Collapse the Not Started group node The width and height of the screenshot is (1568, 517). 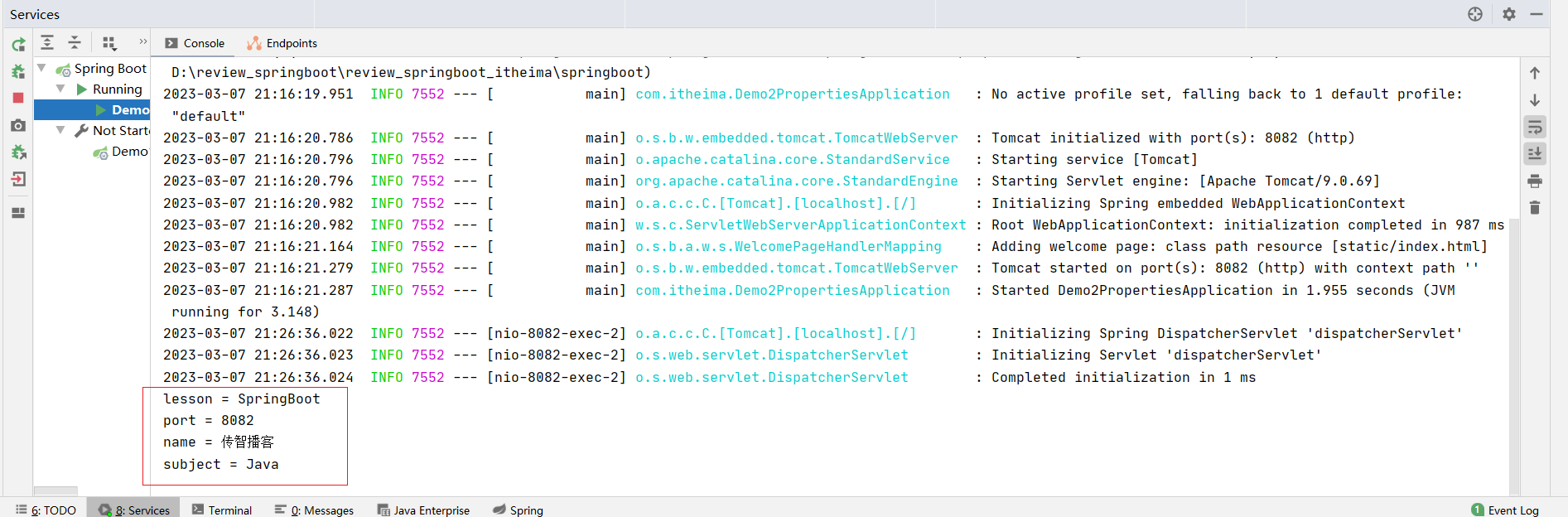point(60,130)
